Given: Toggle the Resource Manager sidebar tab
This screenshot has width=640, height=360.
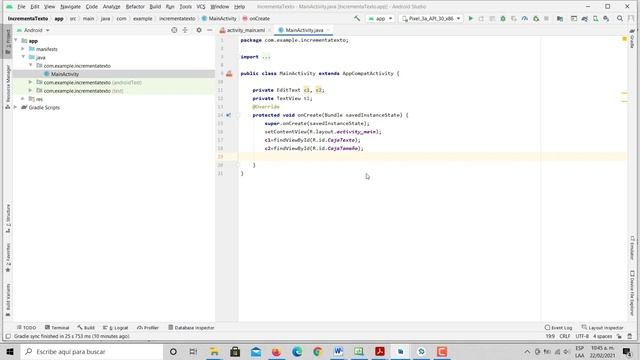Looking at the screenshot, I should pyautogui.click(x=8, y=87).
